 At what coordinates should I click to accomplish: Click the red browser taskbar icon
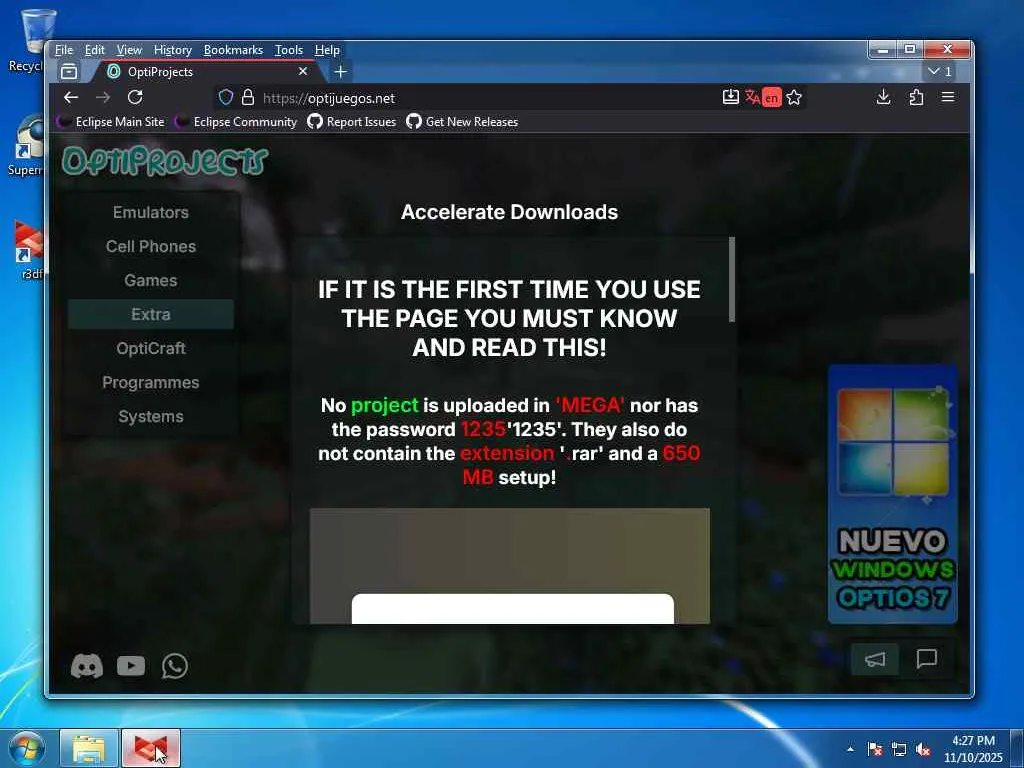pos(151,748)
